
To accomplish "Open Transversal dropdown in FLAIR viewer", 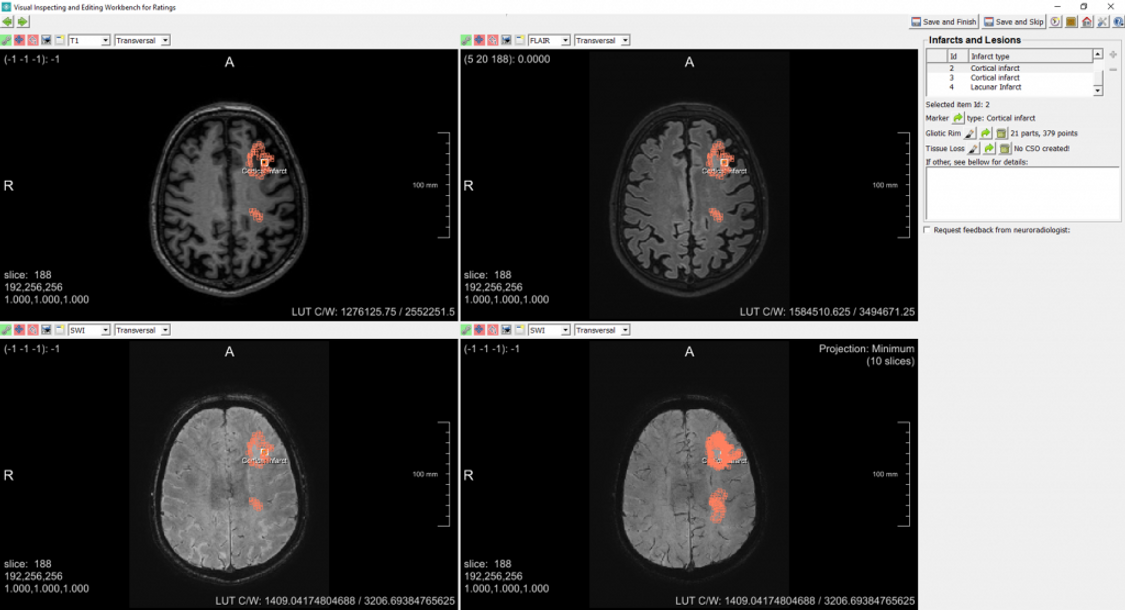I will coord(602,41).
